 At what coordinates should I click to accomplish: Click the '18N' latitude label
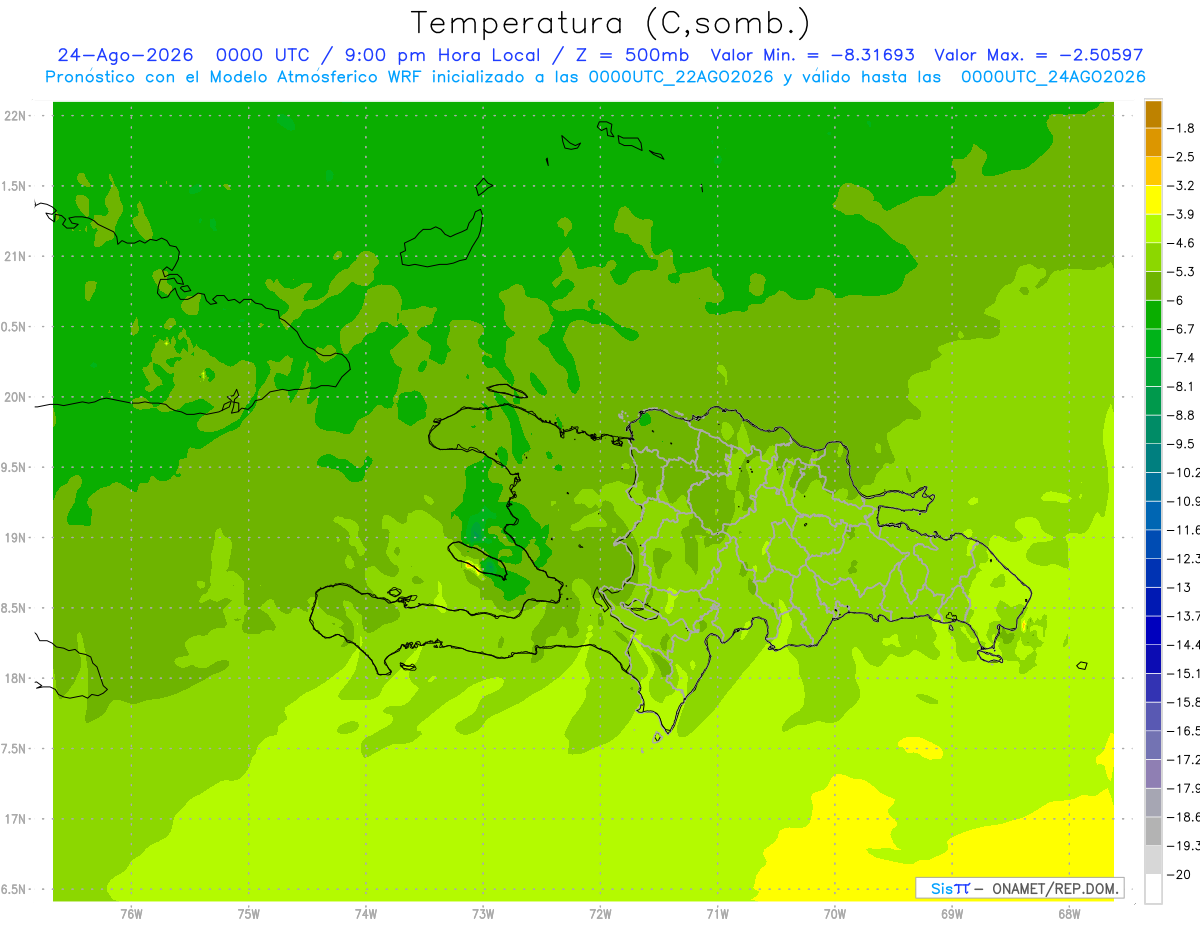click(17, 678)
